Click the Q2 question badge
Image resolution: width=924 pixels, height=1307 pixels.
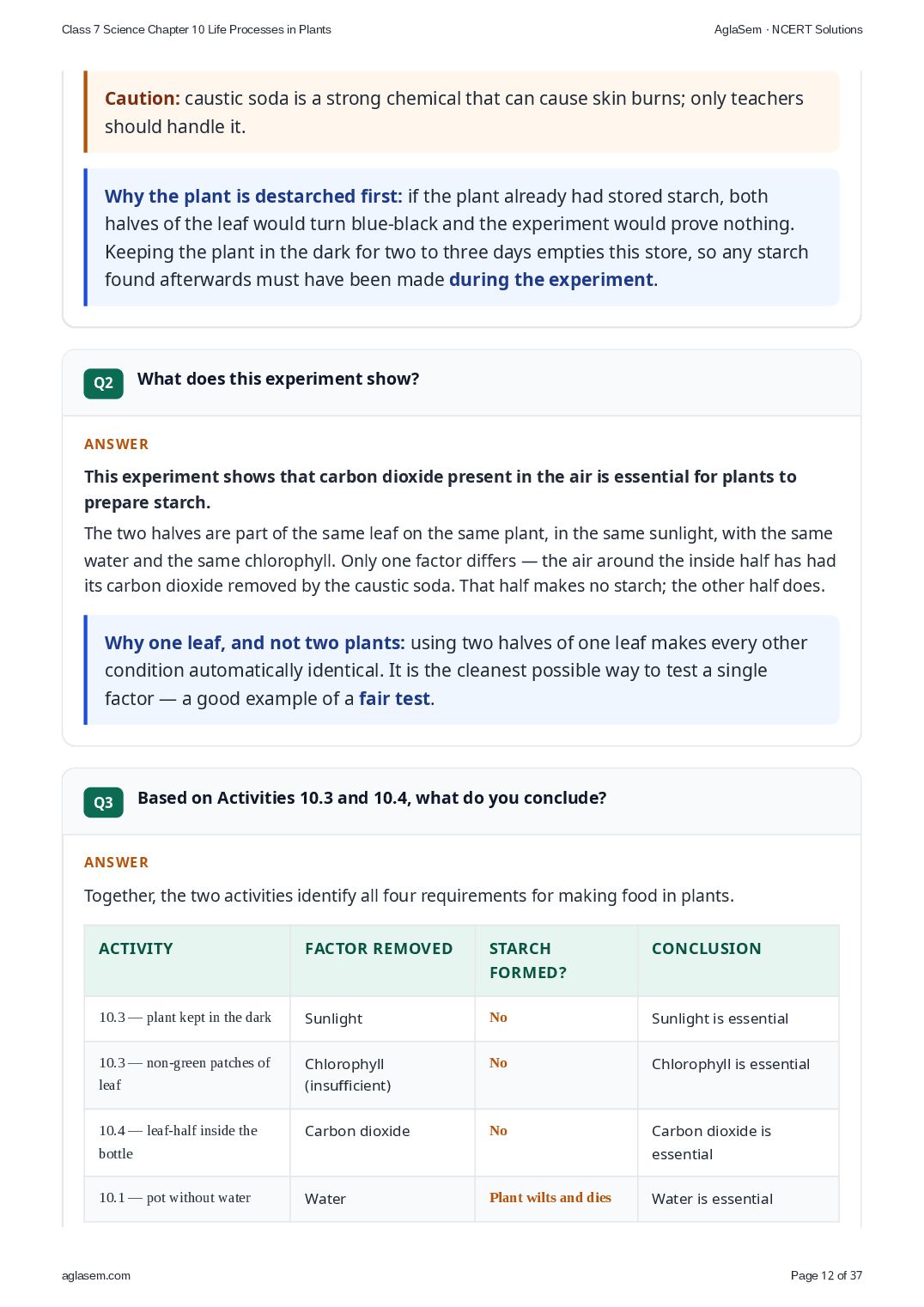pos(103,383)
